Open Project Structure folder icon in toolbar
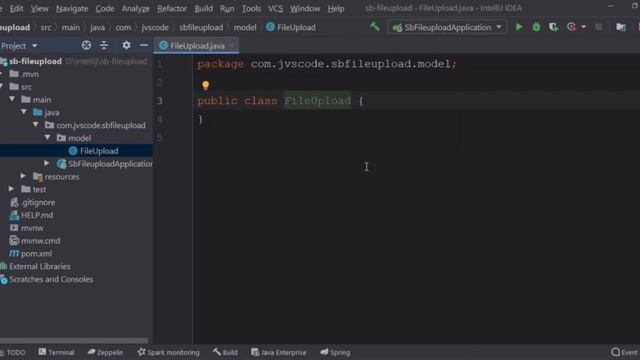Image resolution: width=640 pixels, height=360 pixels. pyautogui.click(x=621, y=27)
